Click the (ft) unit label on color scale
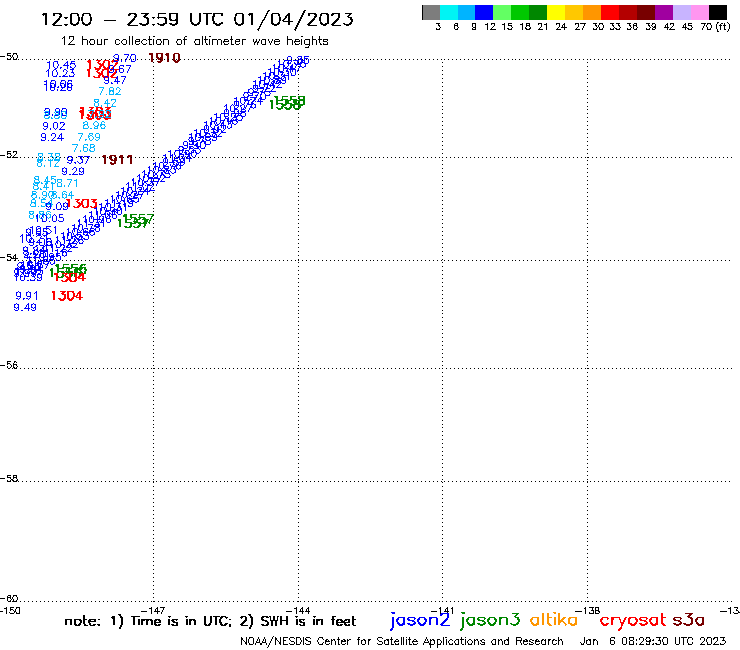 point(723,26)
